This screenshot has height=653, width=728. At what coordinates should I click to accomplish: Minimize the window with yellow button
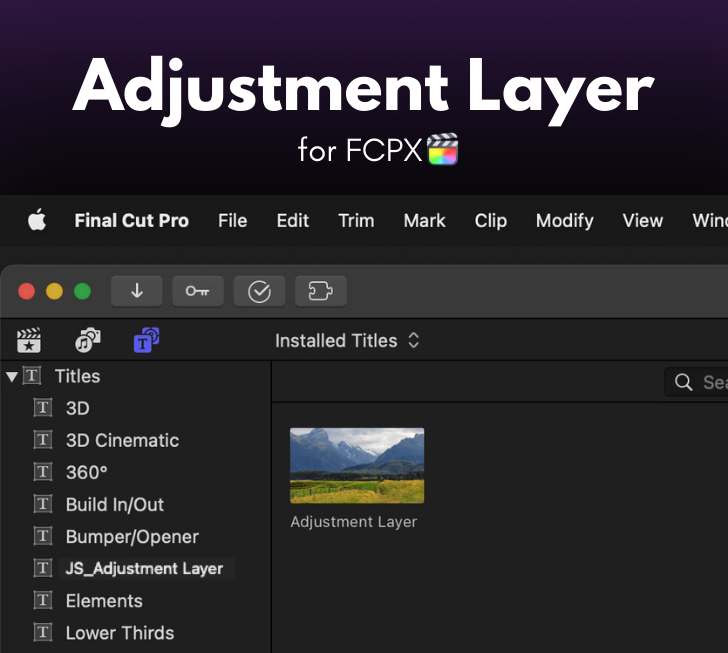click(54, 291)
